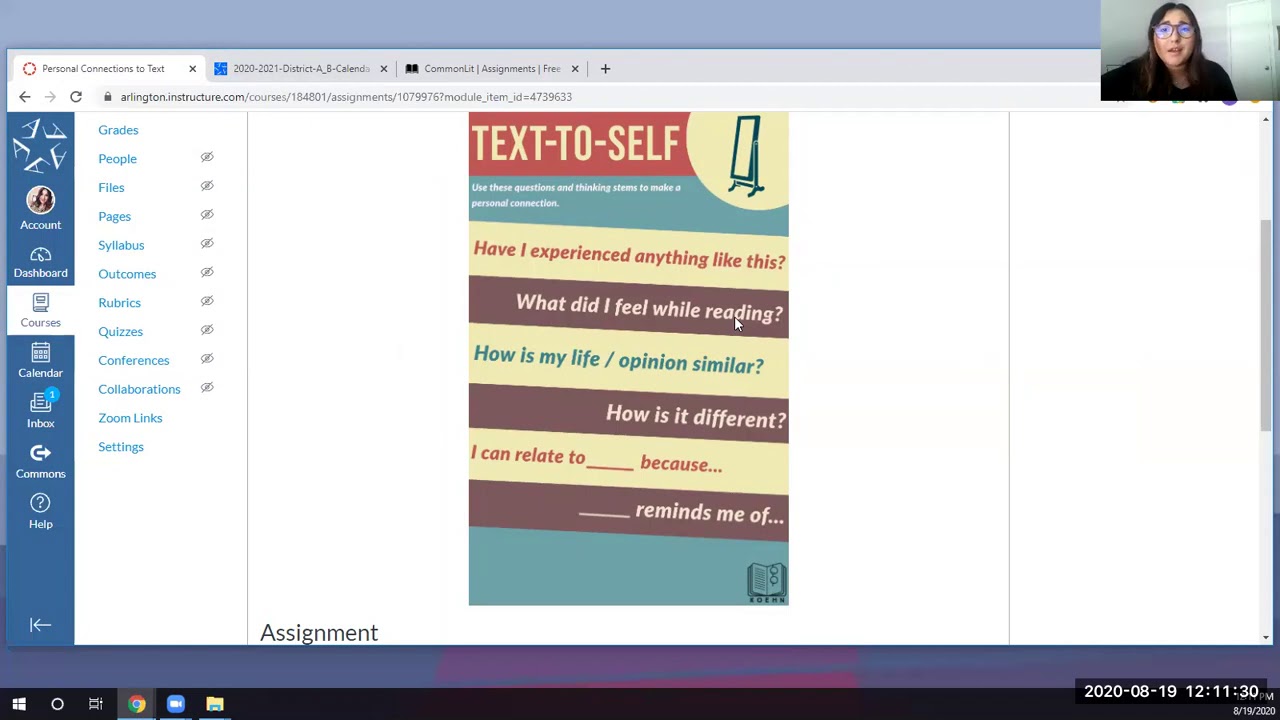Open Files in course navigation

[x=111, y=188]
